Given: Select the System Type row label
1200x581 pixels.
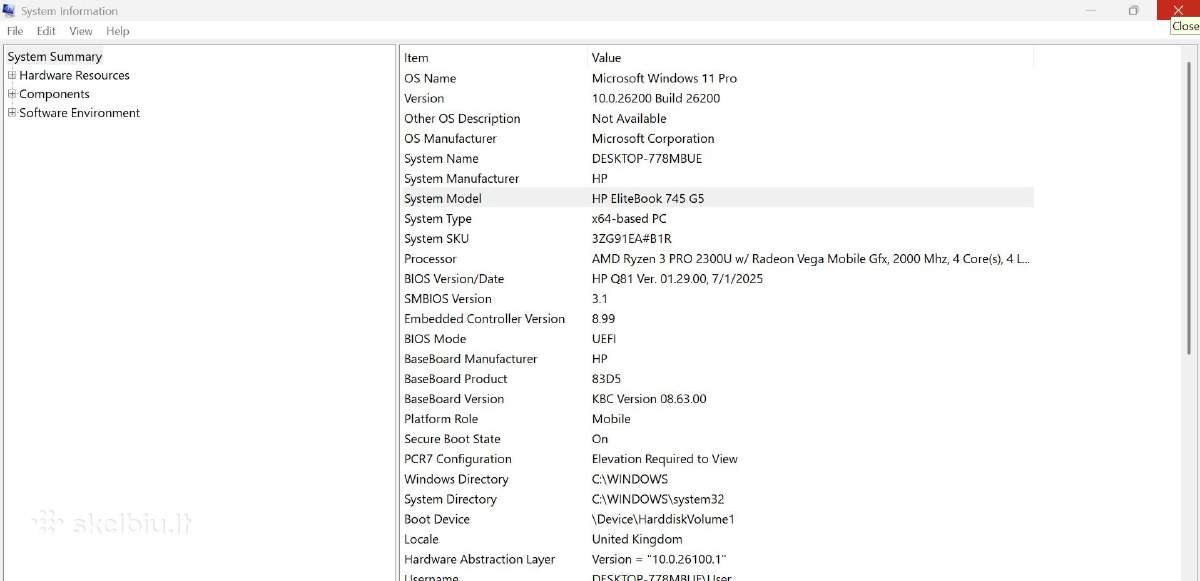Looking at the screenshot, I should (438, 218).
